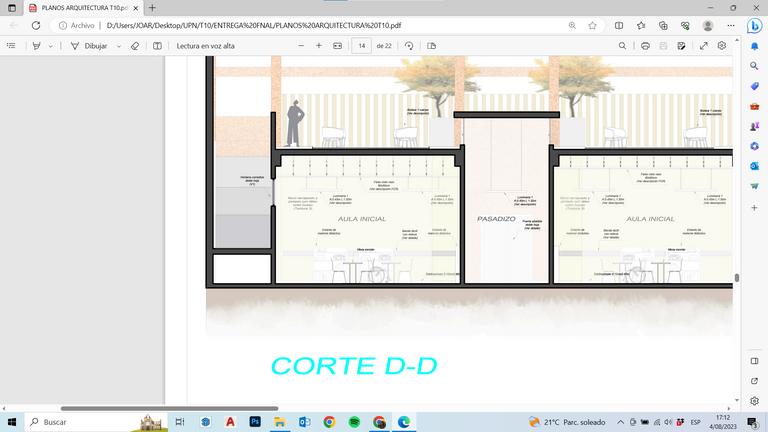Image resolution: width=768 pixels, height=432 pixels.
Task: Rotate the PDF page
Action: point(409,46)
